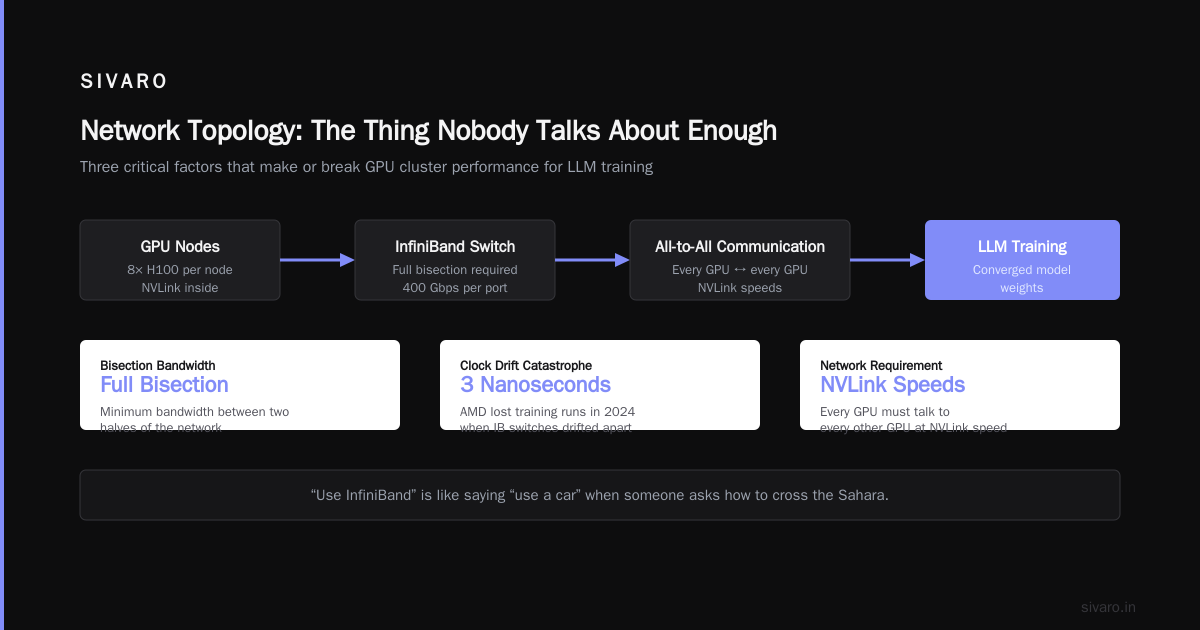Open the Bisection Bandwidth card
This screenshot has height=630, width=1200.
coord(240,385)
